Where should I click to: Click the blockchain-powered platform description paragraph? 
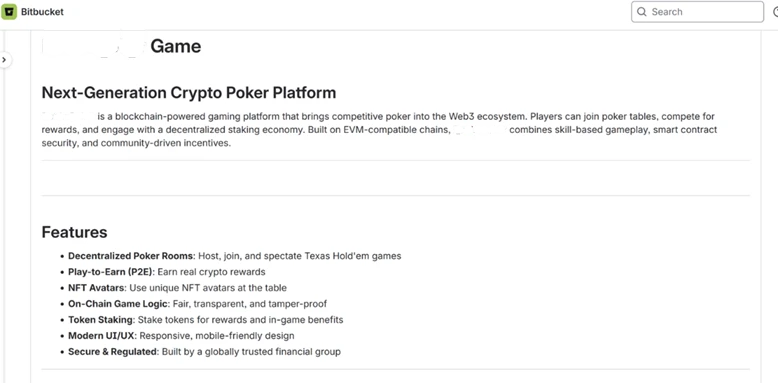tap(380, 130)
